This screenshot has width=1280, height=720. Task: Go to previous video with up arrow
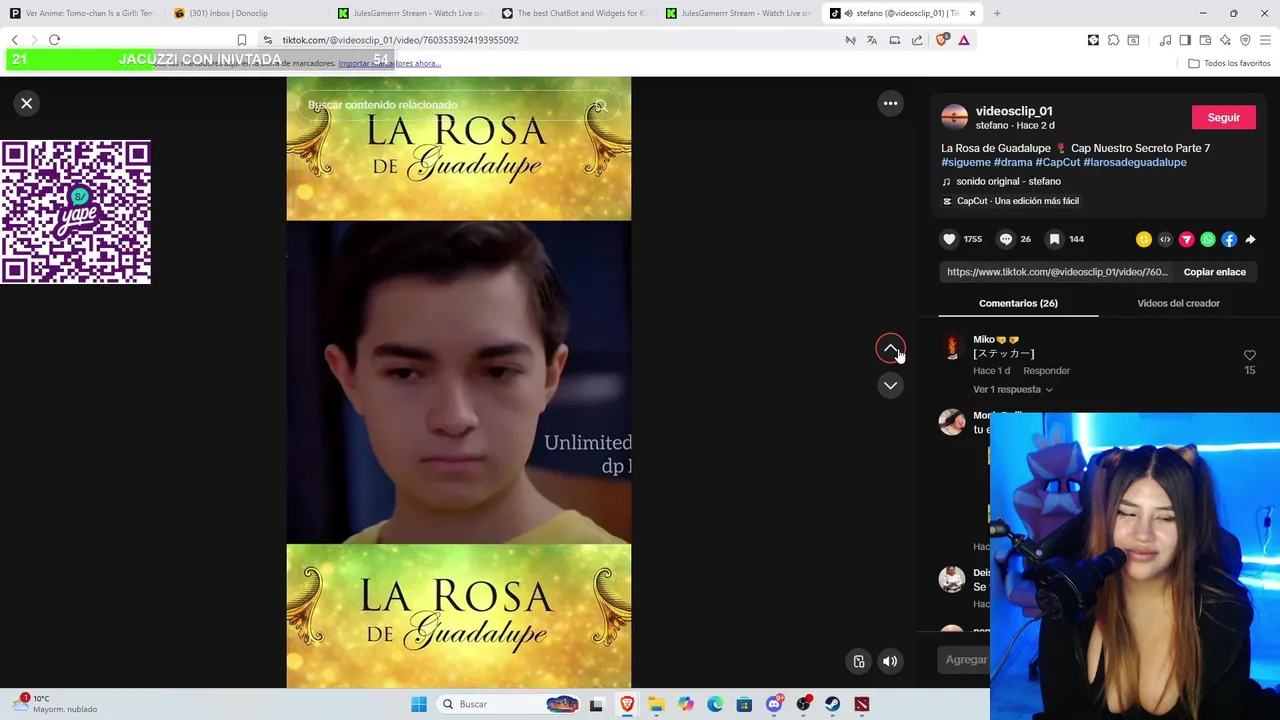[x=890, y=348]
